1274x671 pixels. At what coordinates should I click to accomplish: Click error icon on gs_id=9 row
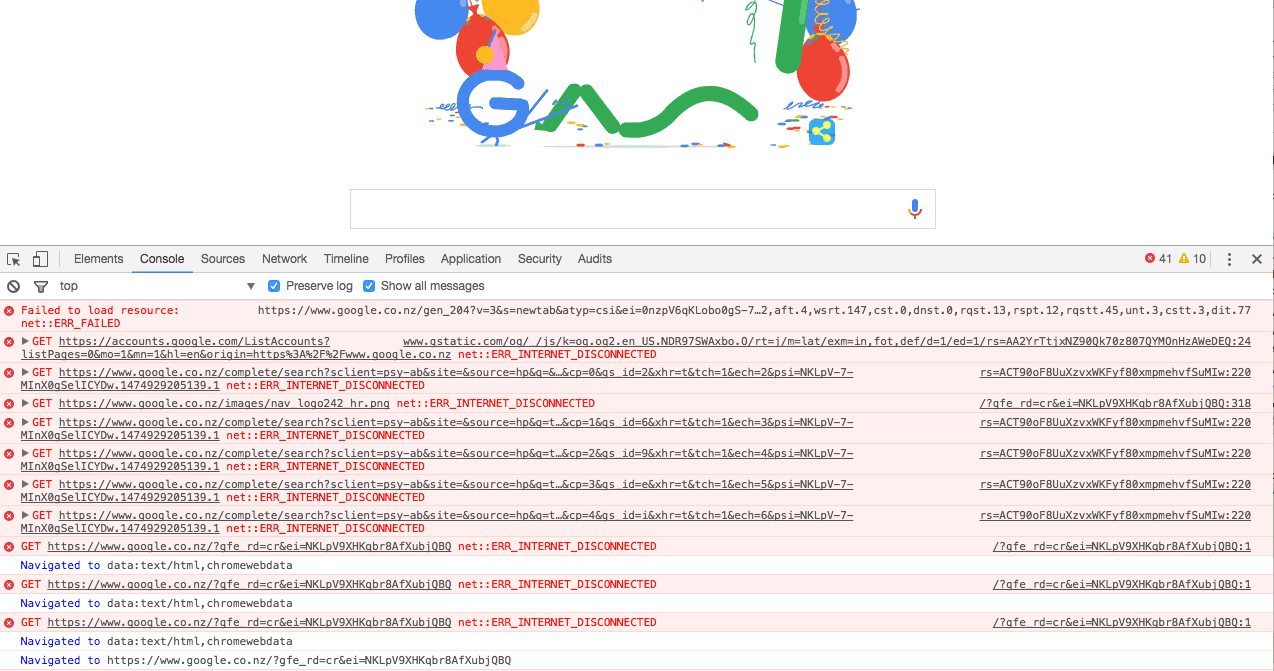pos(9,454)
